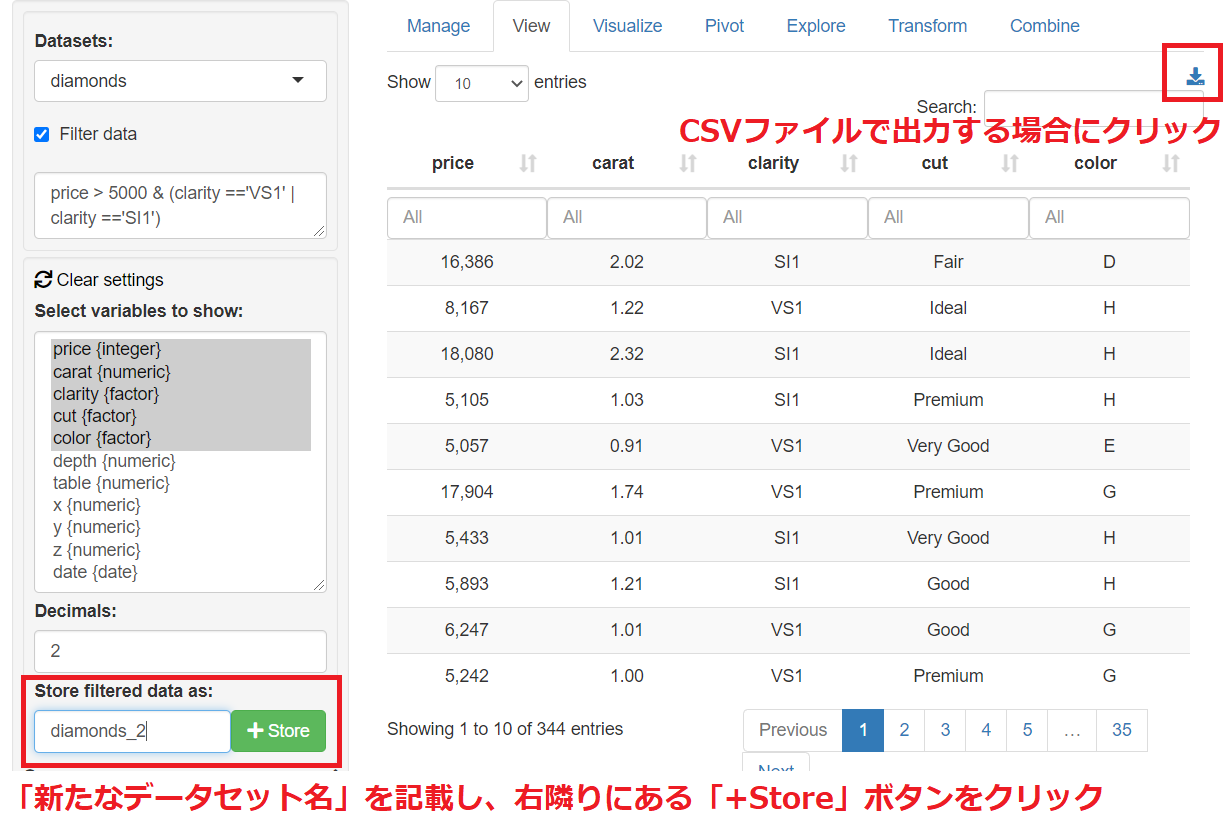Sort table by cut column arrows
The height and width of the screenshot is (835, 1232).
[1010, 163]
